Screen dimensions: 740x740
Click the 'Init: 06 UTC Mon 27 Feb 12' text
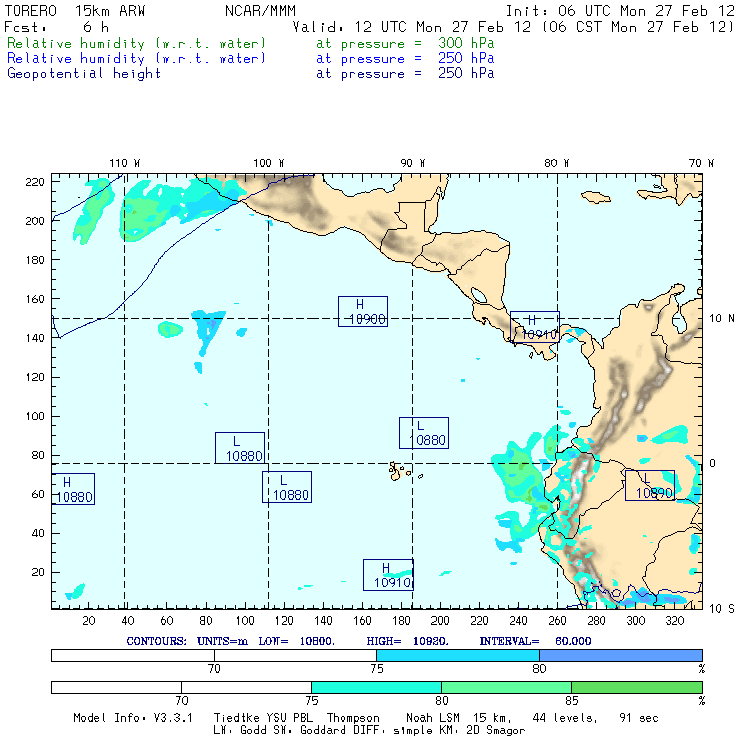pos(620,11)
